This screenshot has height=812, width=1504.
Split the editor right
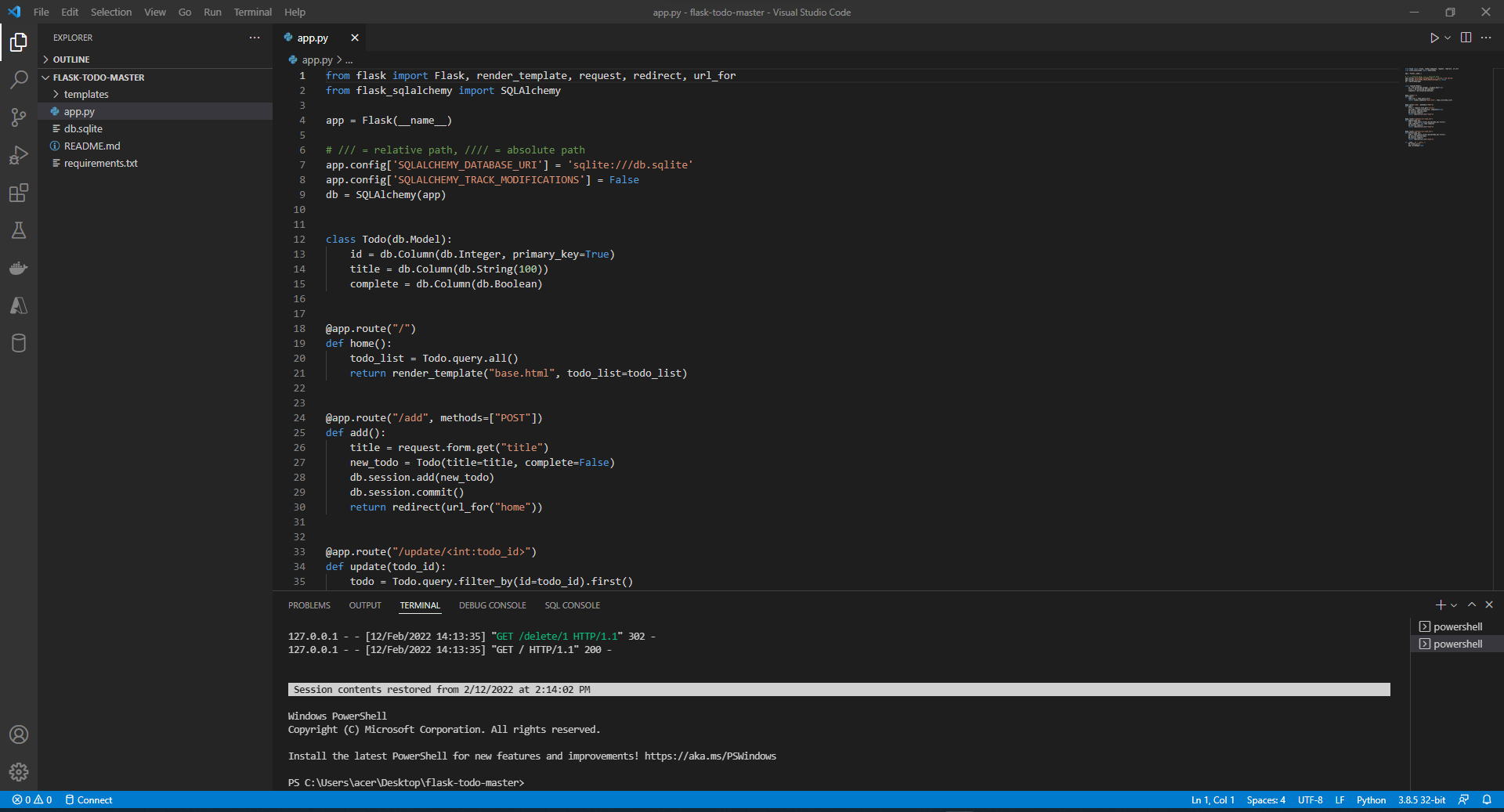(1466, 38)
